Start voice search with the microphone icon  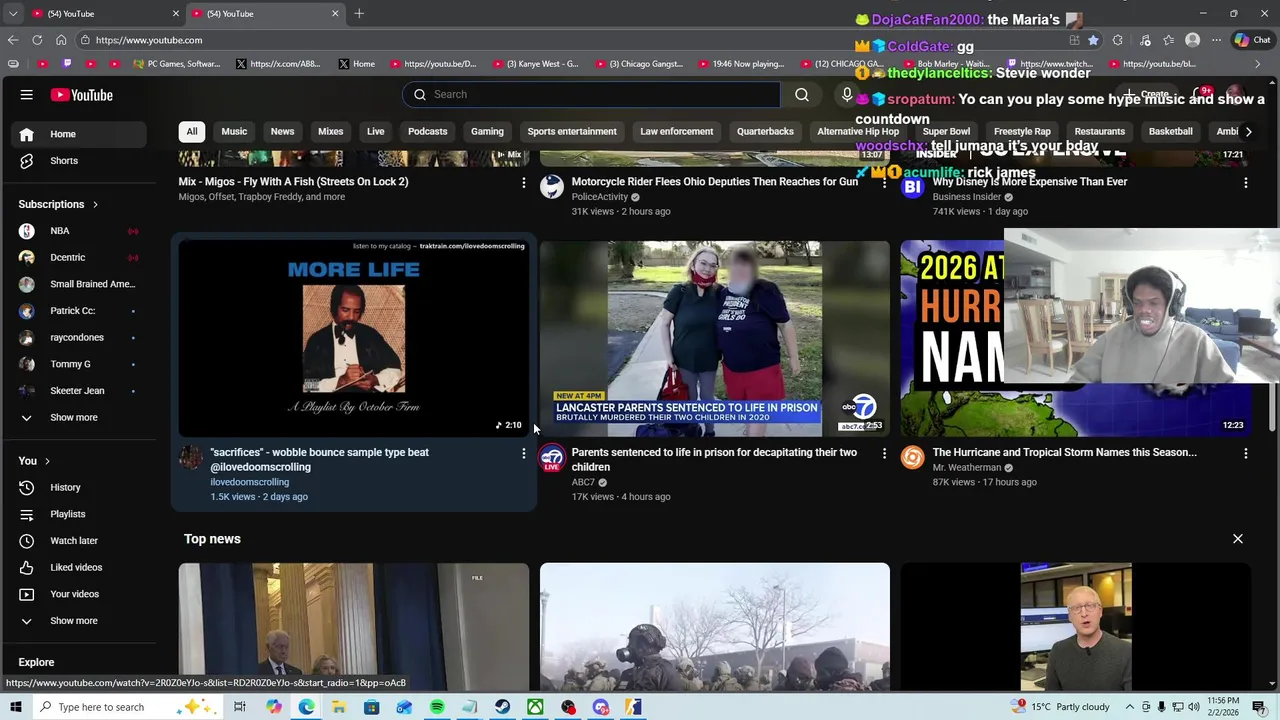[847, 94]
